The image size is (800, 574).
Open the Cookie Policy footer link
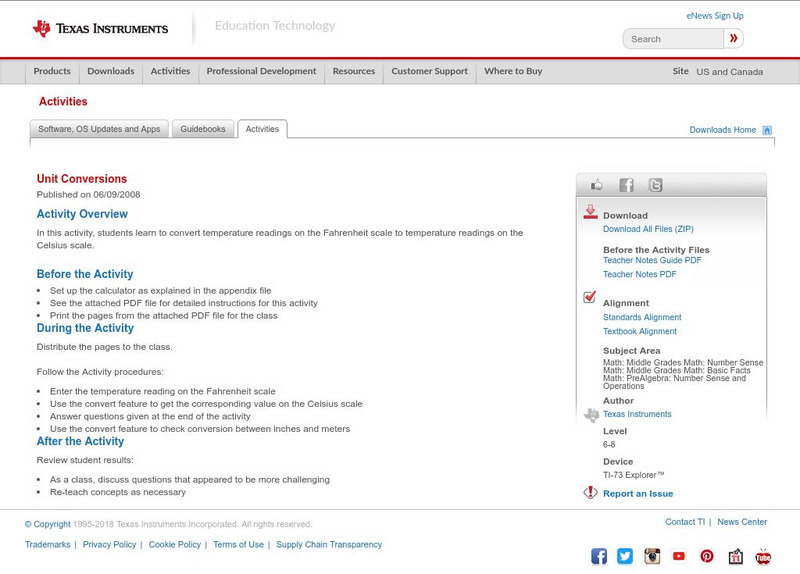coord(174,544)
